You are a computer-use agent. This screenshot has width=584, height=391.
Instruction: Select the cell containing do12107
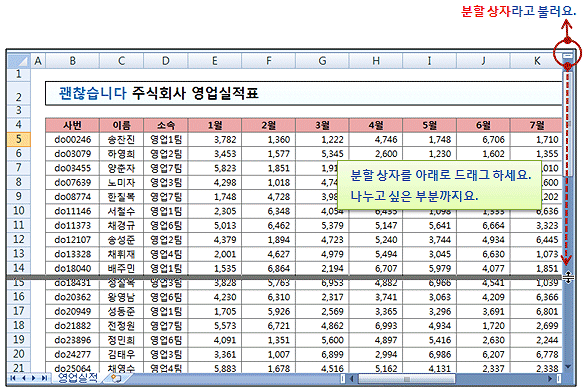73,240
